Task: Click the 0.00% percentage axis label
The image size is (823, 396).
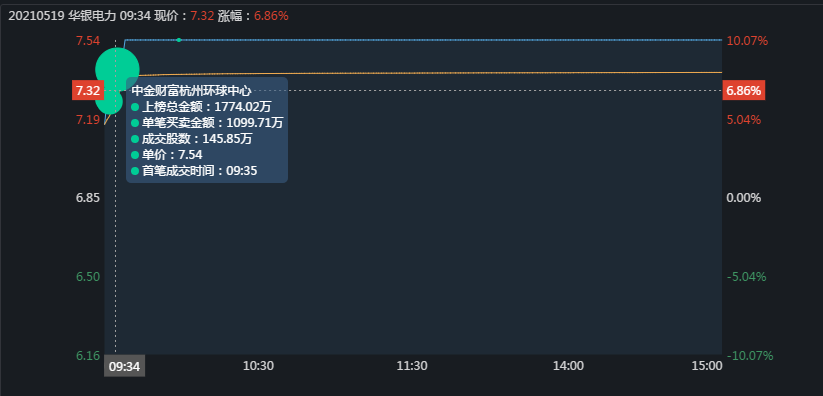Action: pos(744,198)
